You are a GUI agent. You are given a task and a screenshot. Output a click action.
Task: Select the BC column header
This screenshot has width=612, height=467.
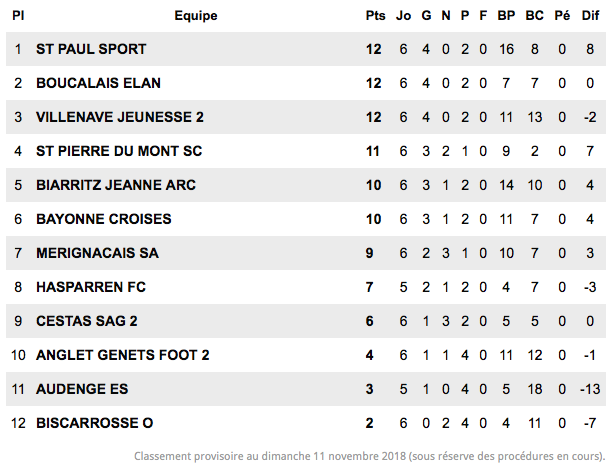(x=534, y=16)
